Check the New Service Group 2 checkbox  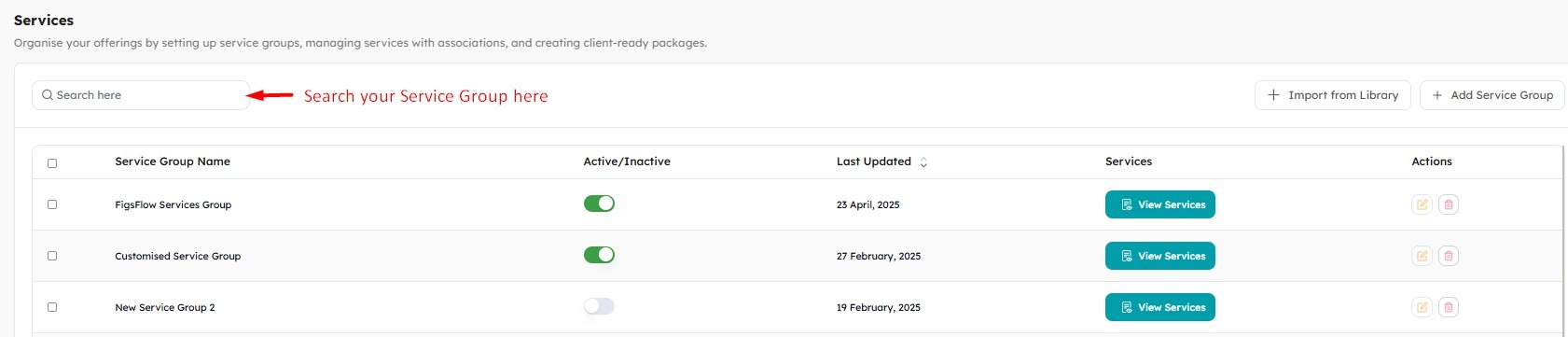point(52,307)
